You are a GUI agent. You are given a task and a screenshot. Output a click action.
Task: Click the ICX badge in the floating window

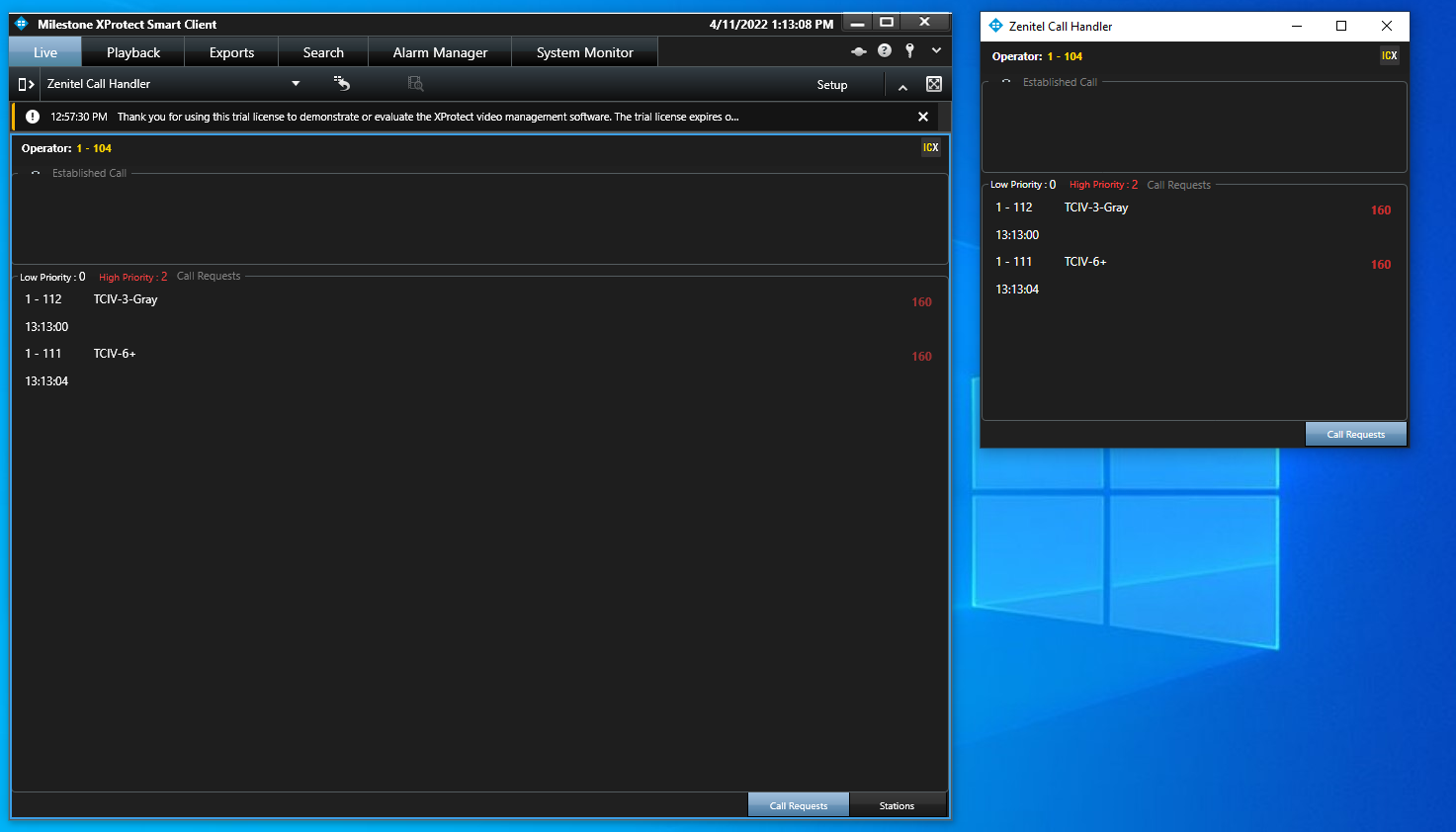point(1389,55)
